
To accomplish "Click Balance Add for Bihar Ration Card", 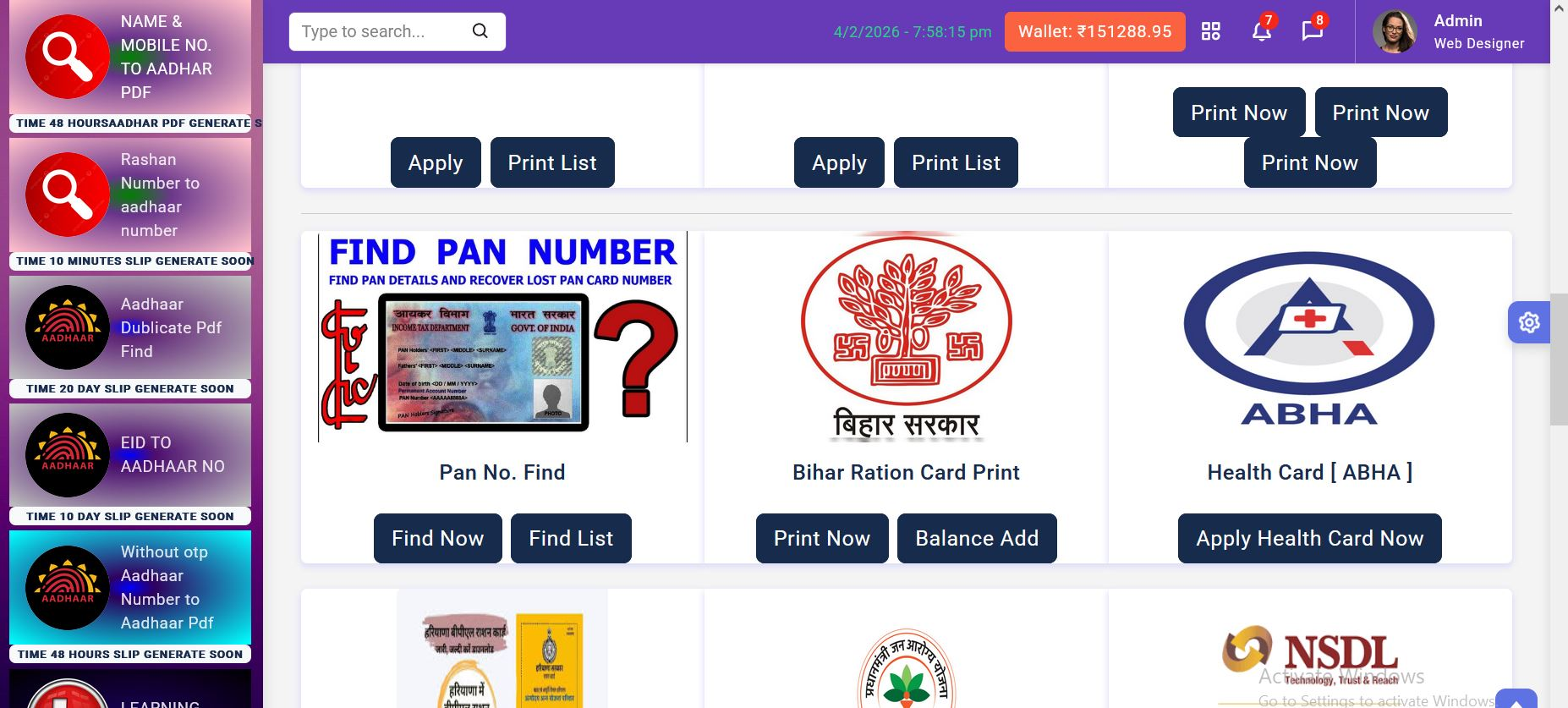I will (977, 538).
